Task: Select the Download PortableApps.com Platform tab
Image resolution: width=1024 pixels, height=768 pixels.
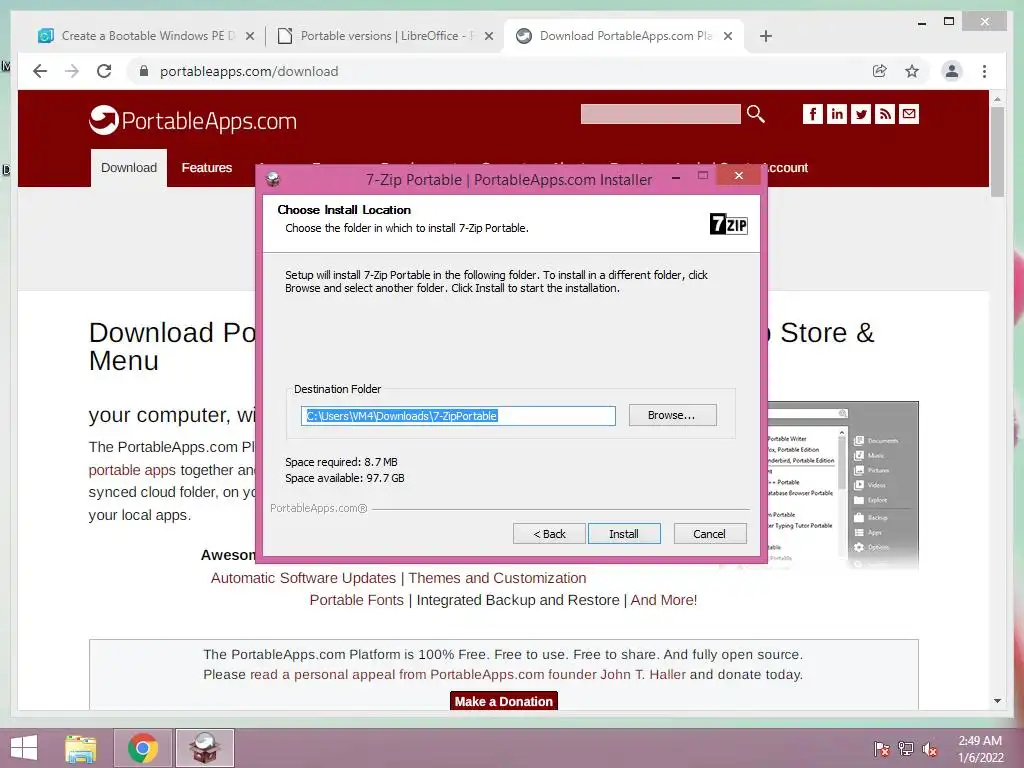Action: click(x=624, y=36)
